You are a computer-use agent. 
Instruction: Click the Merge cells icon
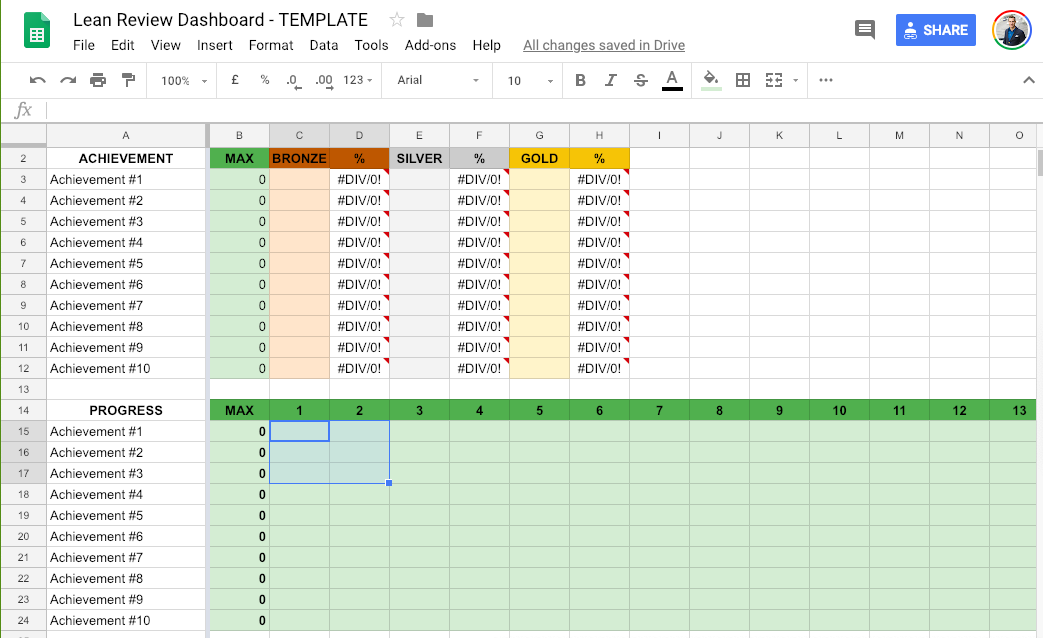click(x=774, y=80)
